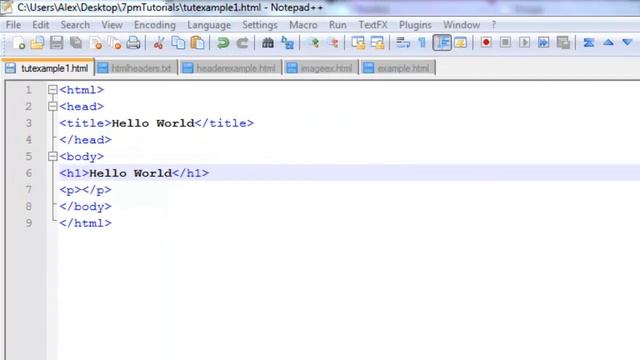640x360 pixels.
Task: Click line number 9 in margin
Action: pos(29,223)
